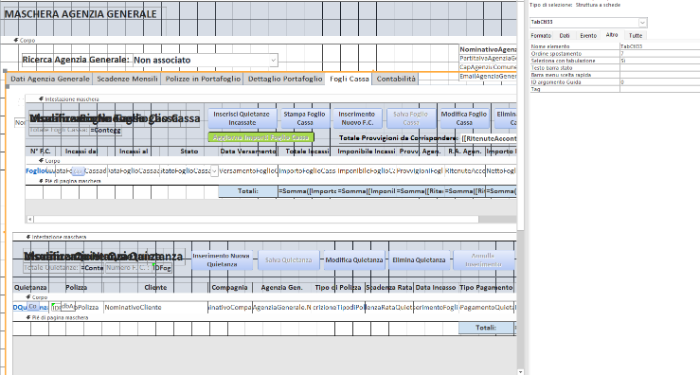Select the Elimina Quietanza button

419,260
